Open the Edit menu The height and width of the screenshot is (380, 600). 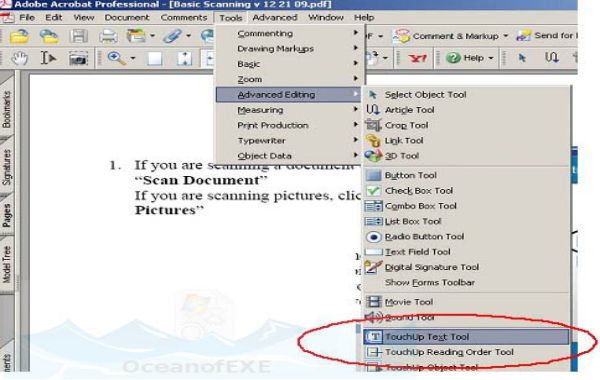pyautogui.click(x=54, y=18)
